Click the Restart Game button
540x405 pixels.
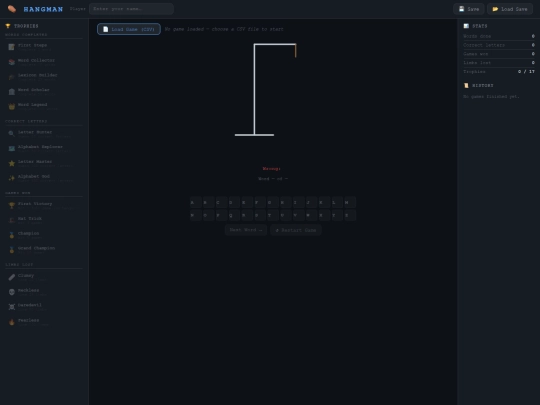[296, 230]
